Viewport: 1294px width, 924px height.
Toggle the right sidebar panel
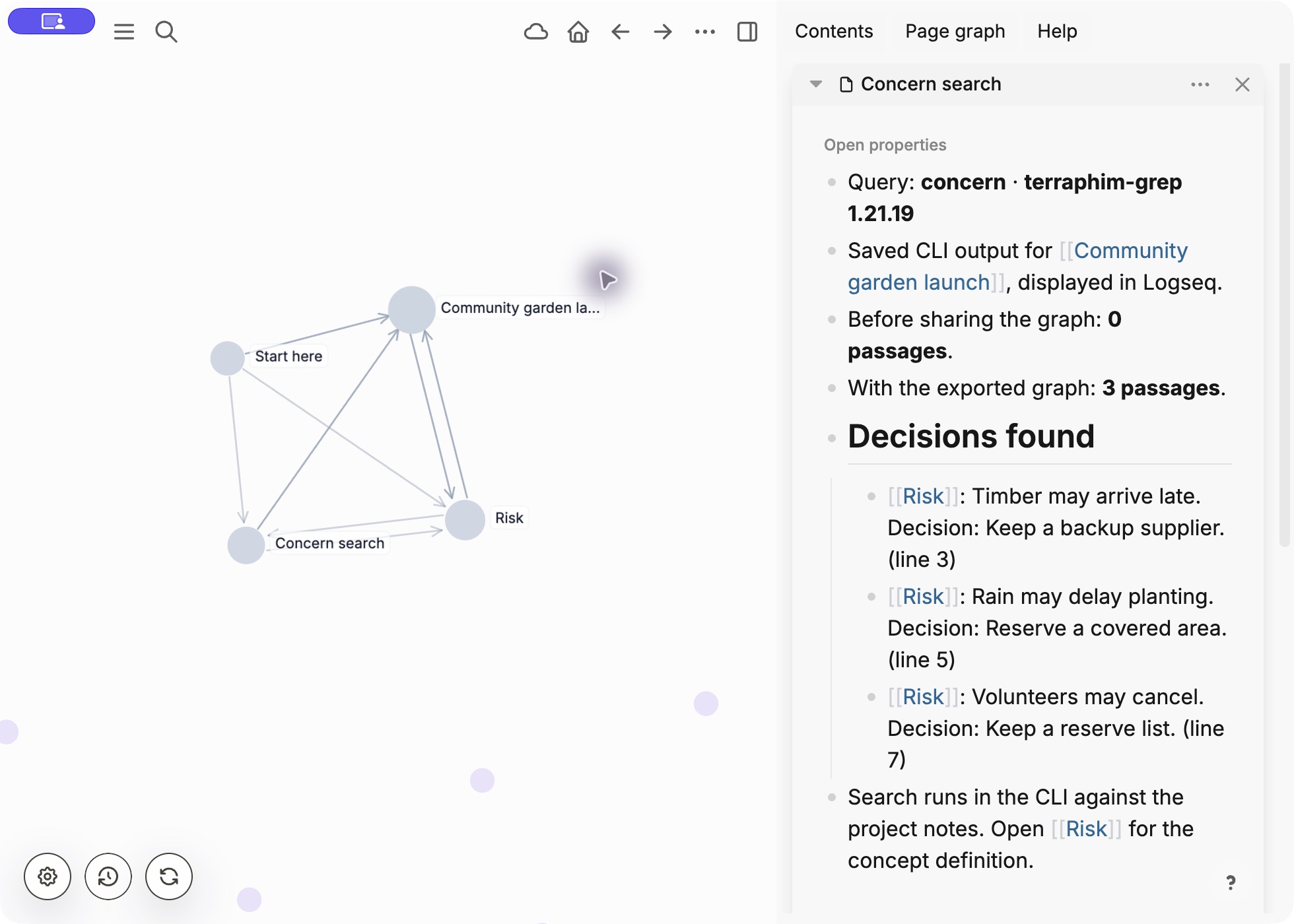pos(747,32)
